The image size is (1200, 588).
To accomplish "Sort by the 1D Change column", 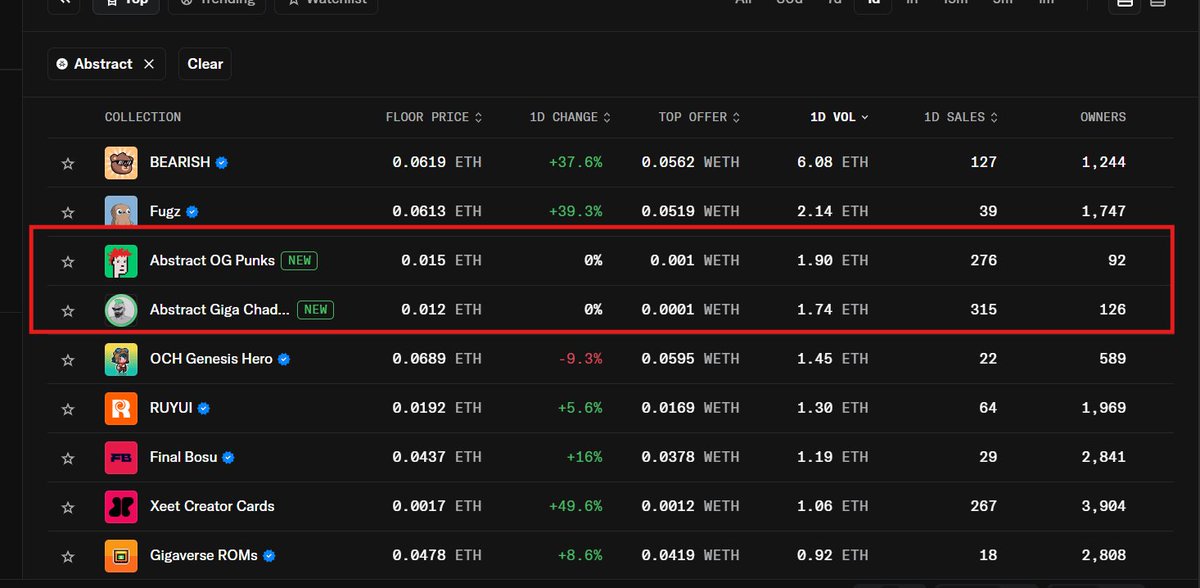I will tap(570, 117).
